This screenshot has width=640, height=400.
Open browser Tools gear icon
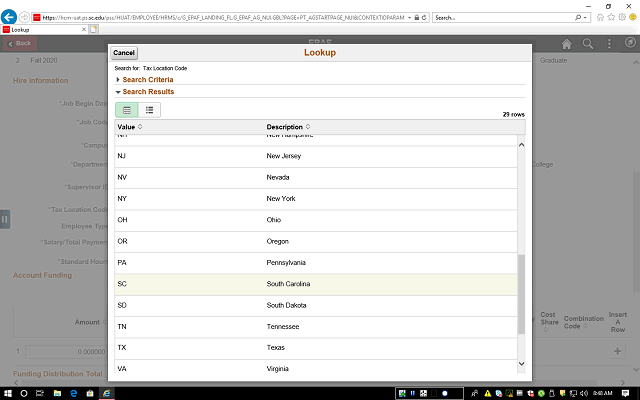click(622, 17)
